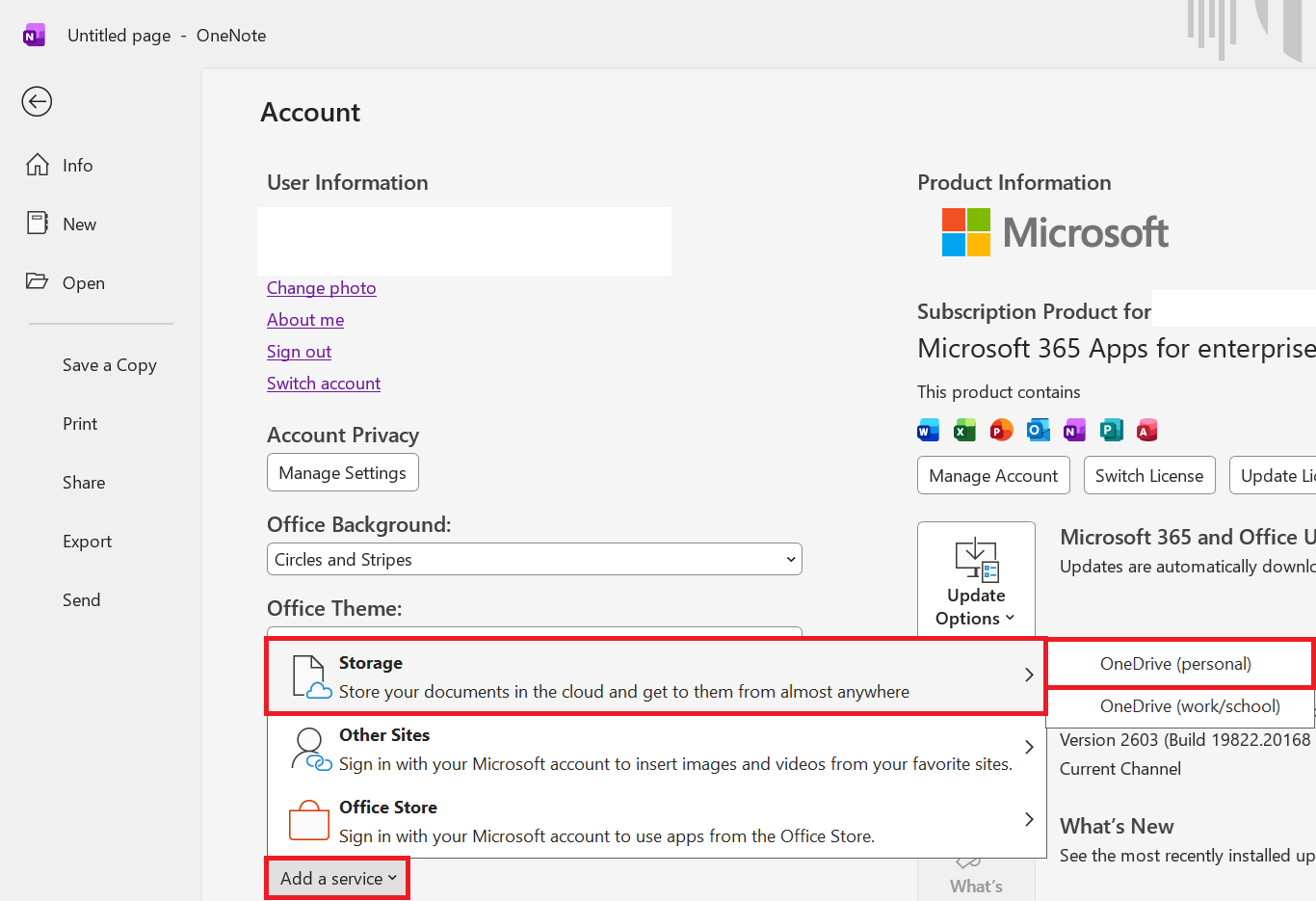Select OneDrive (work/school)
1316x901 pixels.
pyautogui.click(x=1181, y=706)
